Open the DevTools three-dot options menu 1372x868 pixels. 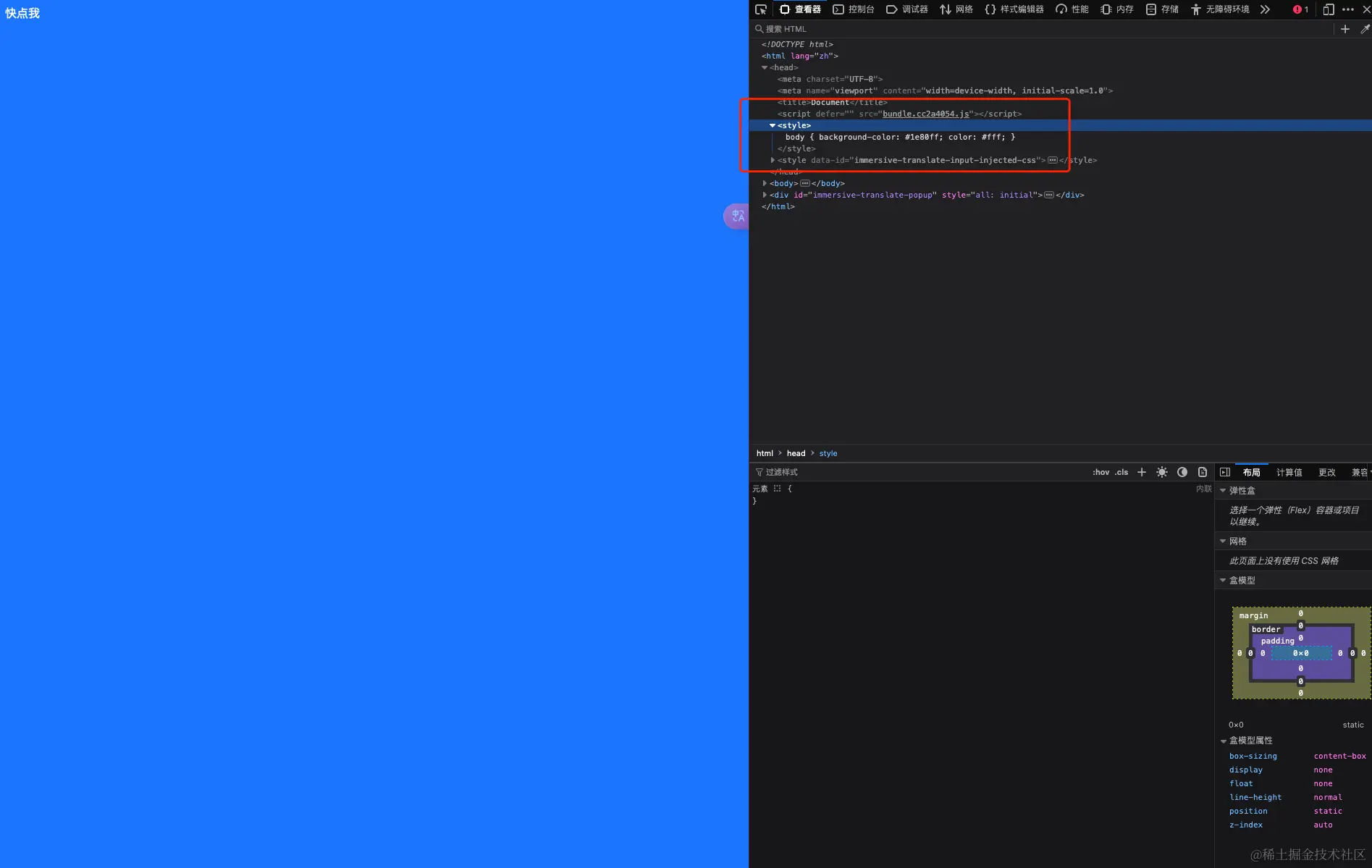tap(1347, 9)
